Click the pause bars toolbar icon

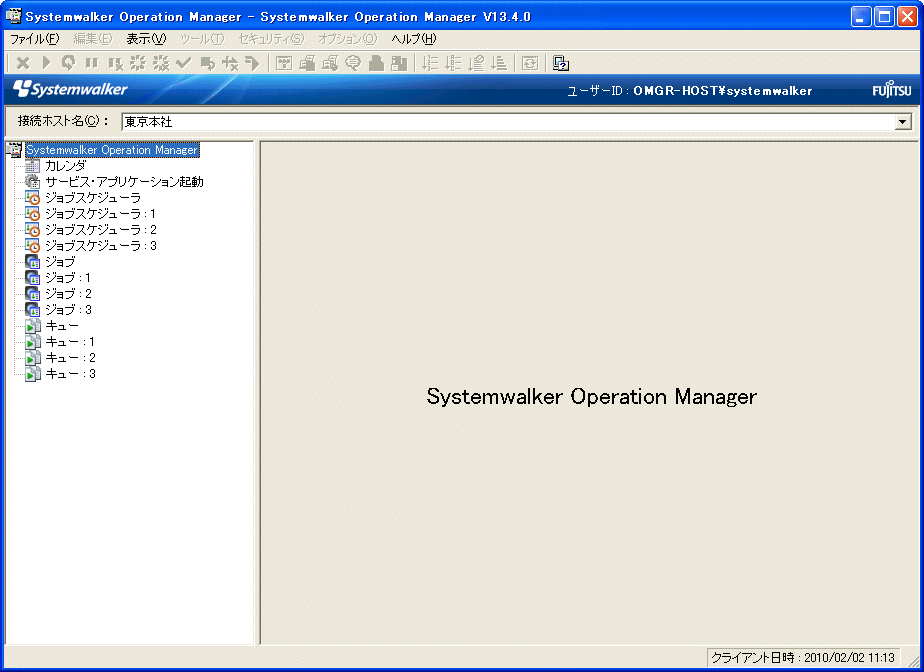tap(91, 62)
